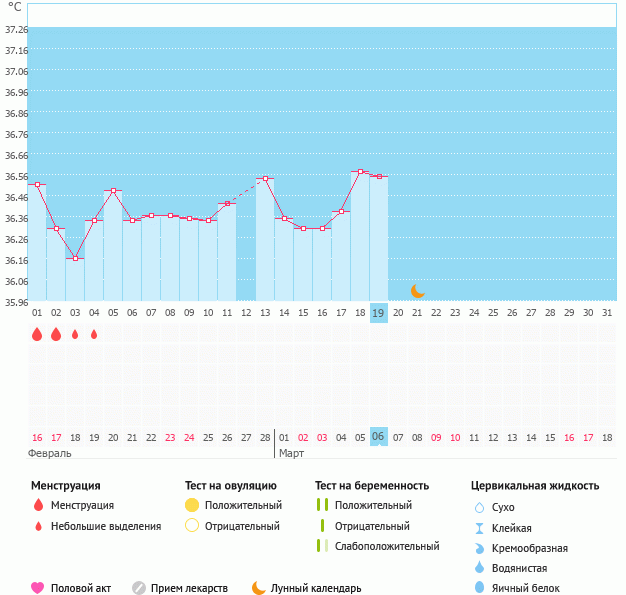The width and height of the screenshot is (626, 595).
Task: Click the Сухо cervical fluid drop icon
Action: 479,508
